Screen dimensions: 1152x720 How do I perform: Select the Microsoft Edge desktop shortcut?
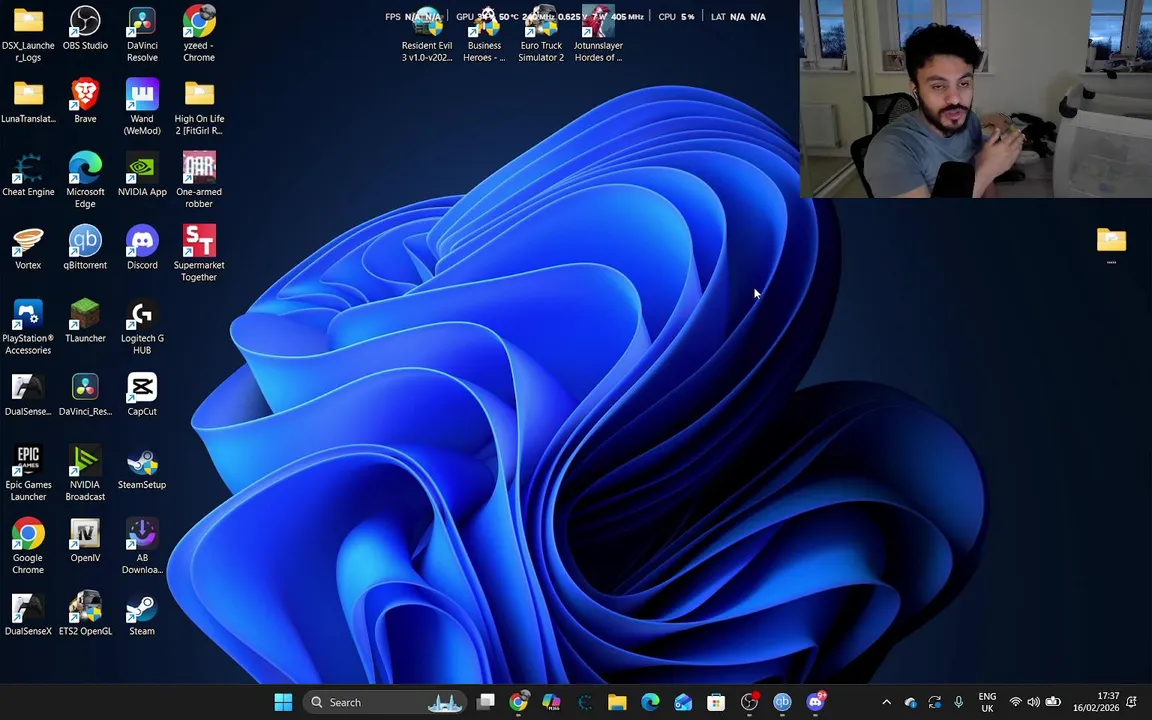coord(85,181)
